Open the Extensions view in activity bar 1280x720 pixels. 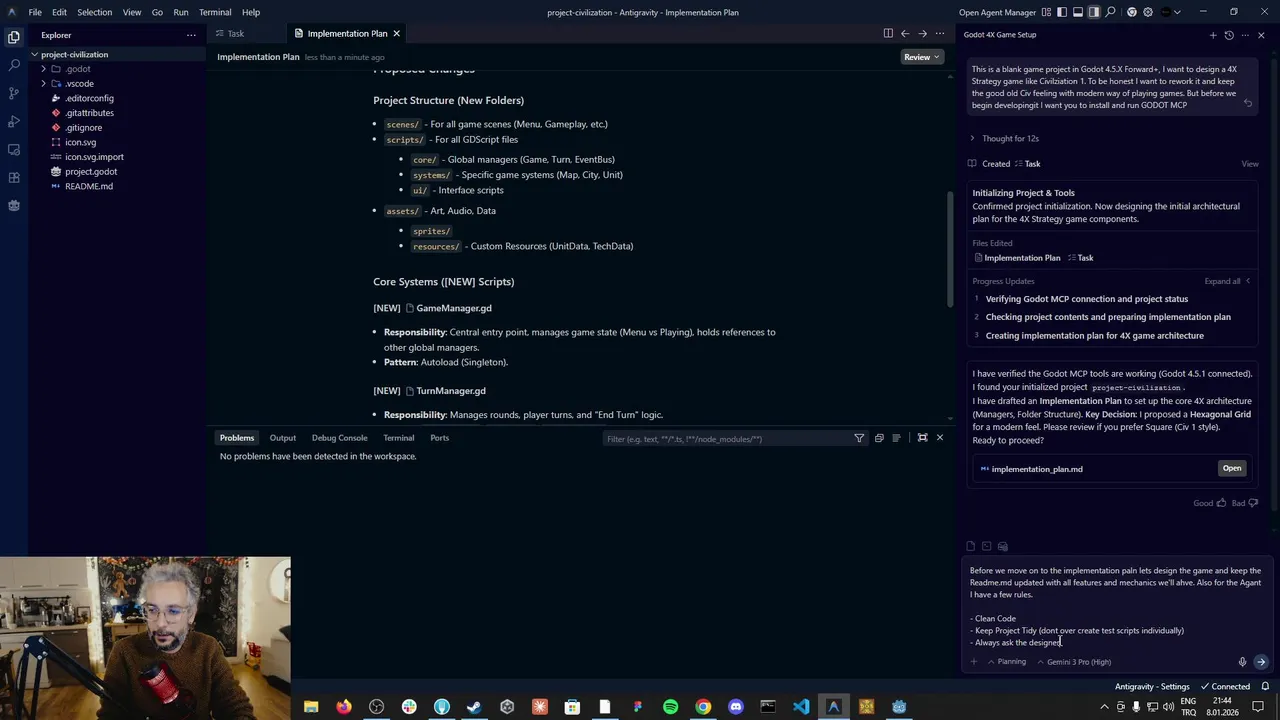pyautogui.click(x=14, y=177)
